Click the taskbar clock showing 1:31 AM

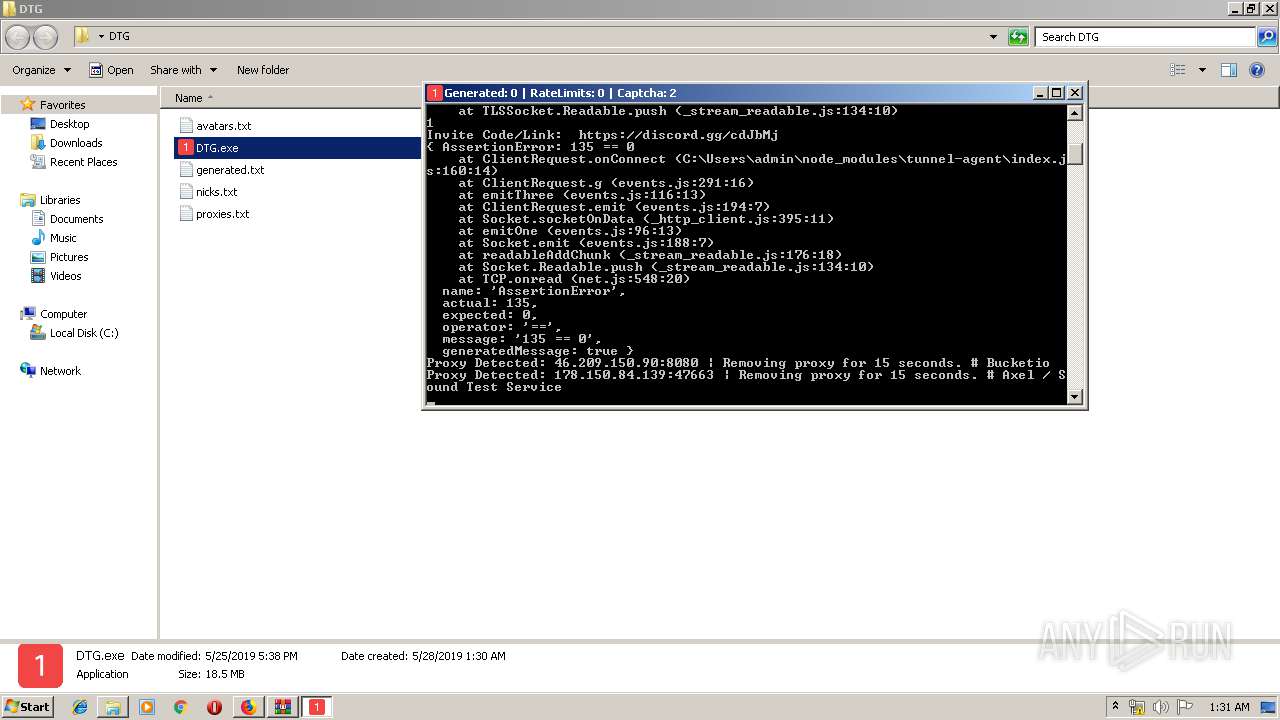(1229, 707)
